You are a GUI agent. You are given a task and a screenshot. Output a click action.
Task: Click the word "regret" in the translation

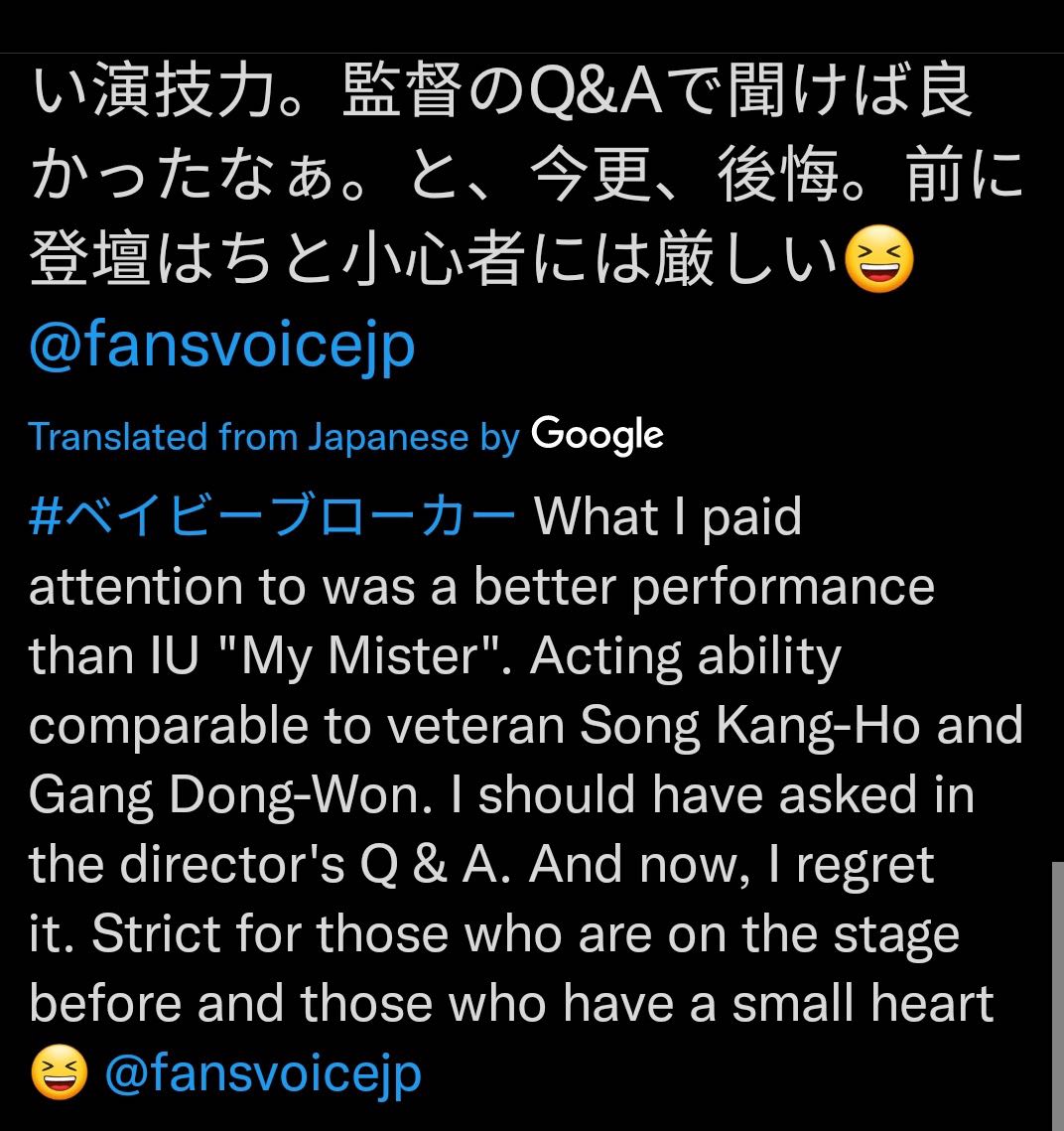click(865, 866)
